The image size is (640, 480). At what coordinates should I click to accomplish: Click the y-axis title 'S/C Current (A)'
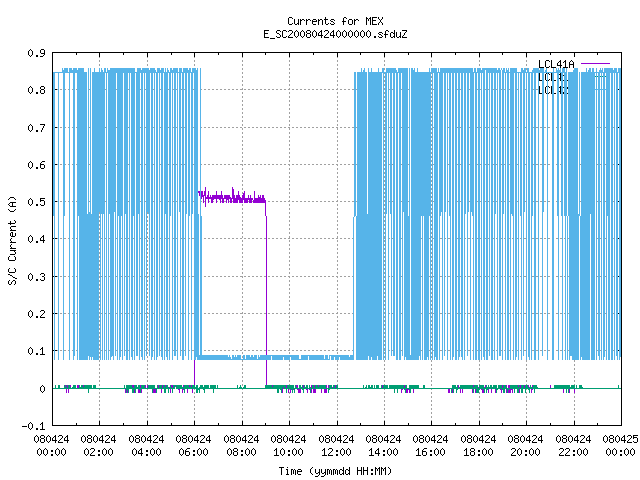[12, 241]
